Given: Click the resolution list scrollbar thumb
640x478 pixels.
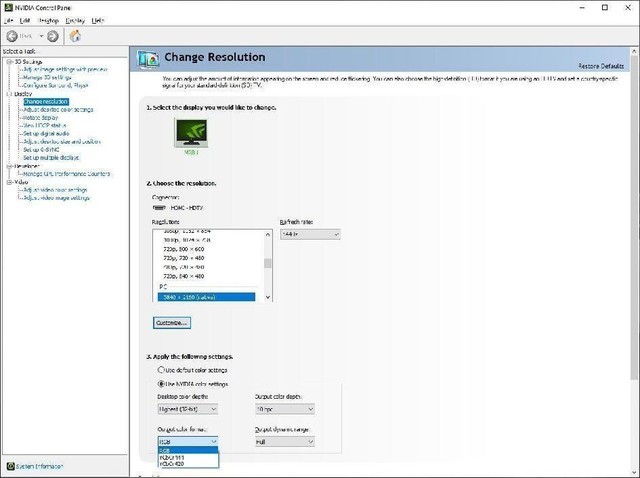Looking at the screenshot, I should pyautogui.click(x=268, y=263).
